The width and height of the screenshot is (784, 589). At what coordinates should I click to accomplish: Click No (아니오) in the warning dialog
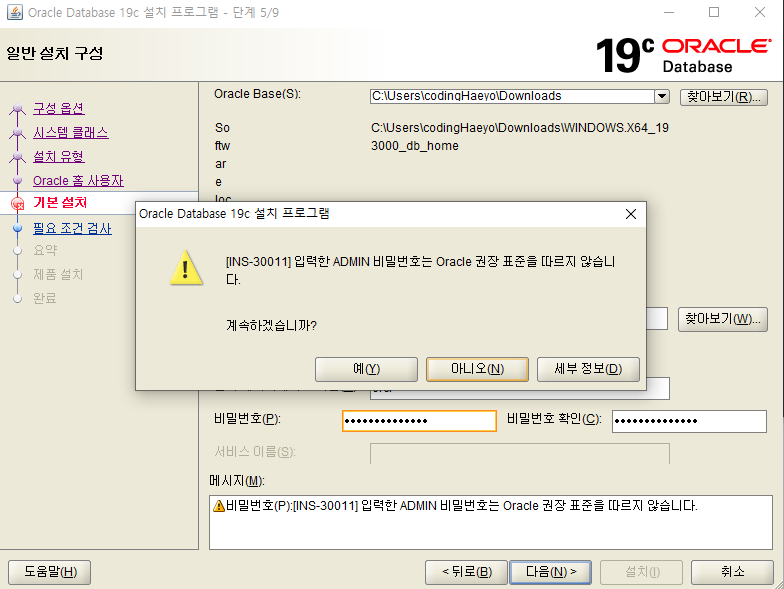click(477, 369)
